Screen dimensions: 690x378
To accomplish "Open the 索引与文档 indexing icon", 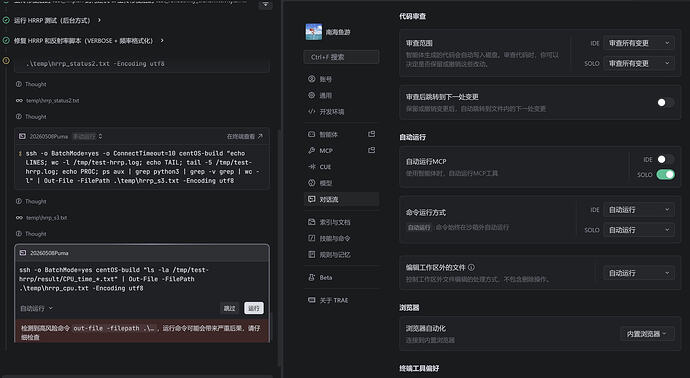I will 312,222.
